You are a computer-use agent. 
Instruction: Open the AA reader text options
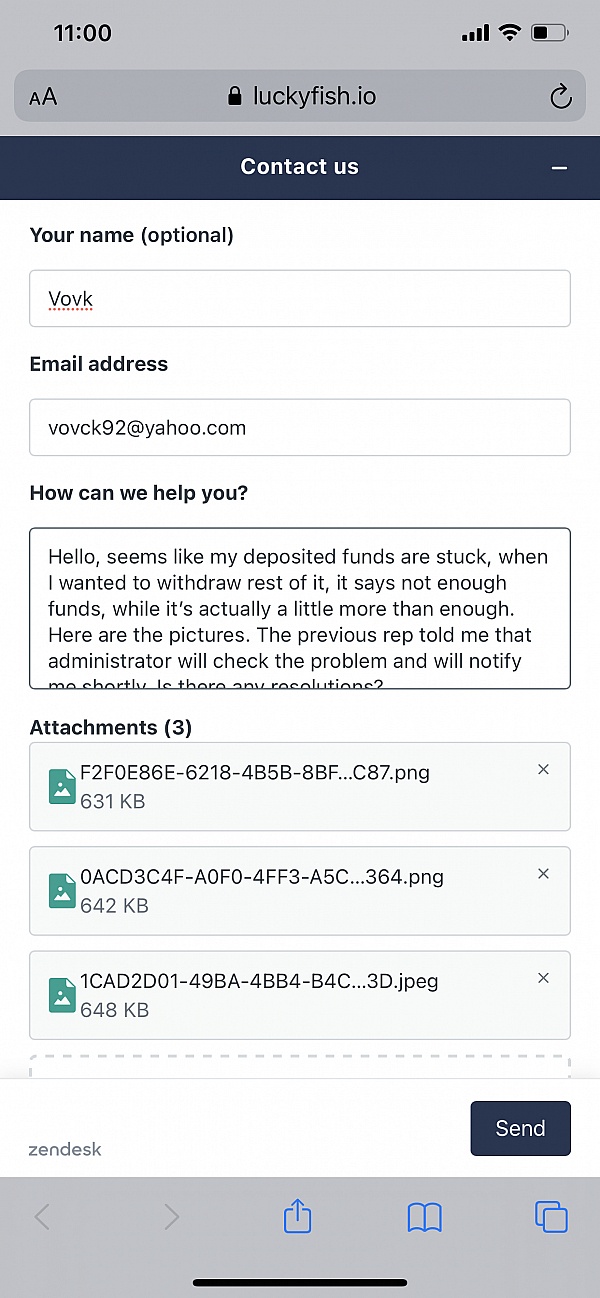pyautogui.click(x=43, y=97)
